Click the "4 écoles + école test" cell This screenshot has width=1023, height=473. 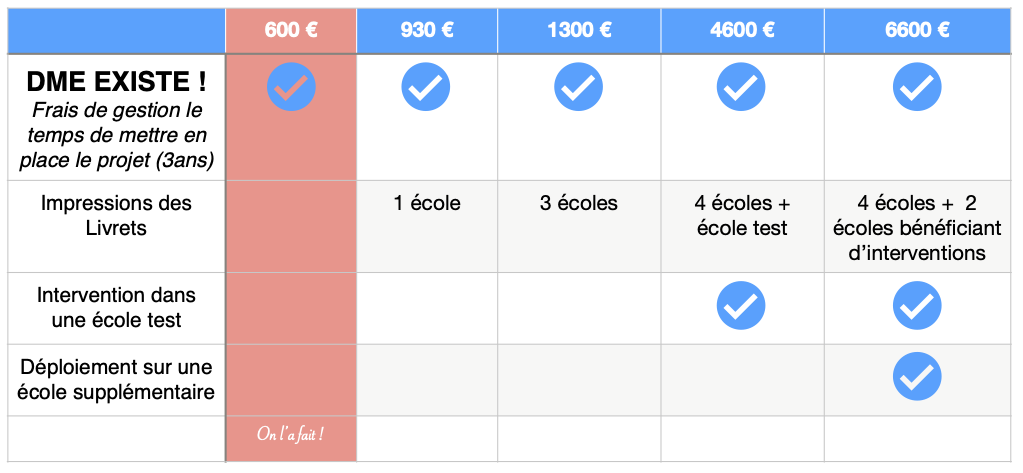742,226
